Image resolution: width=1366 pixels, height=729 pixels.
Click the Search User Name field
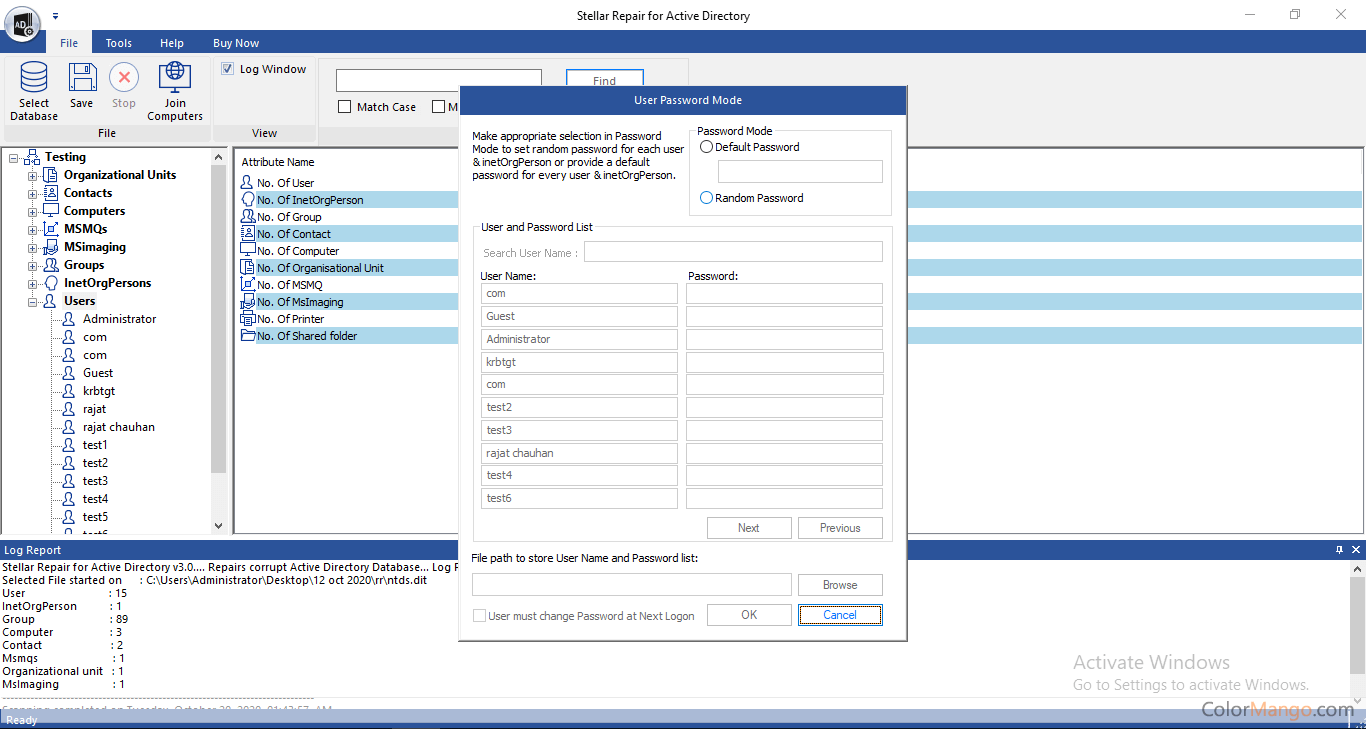[733, 252]
